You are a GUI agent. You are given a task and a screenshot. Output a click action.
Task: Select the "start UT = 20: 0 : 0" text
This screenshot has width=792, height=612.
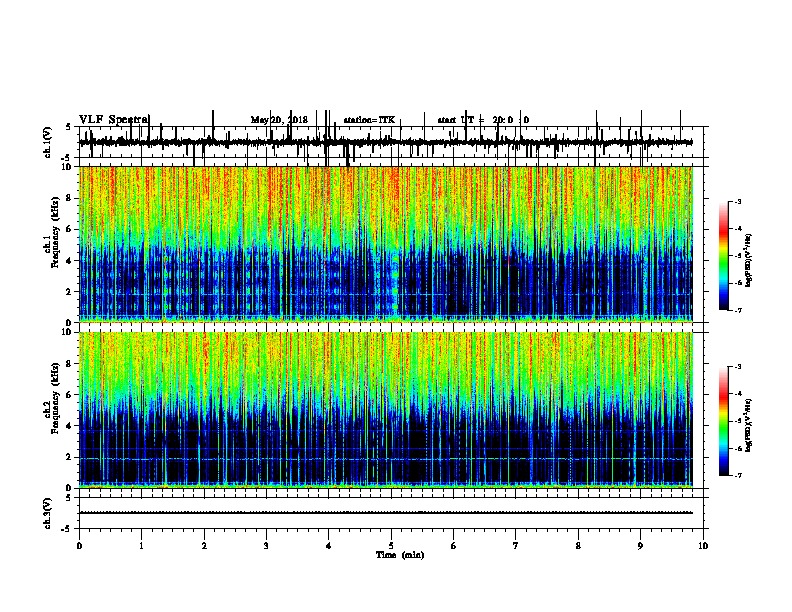483,120
